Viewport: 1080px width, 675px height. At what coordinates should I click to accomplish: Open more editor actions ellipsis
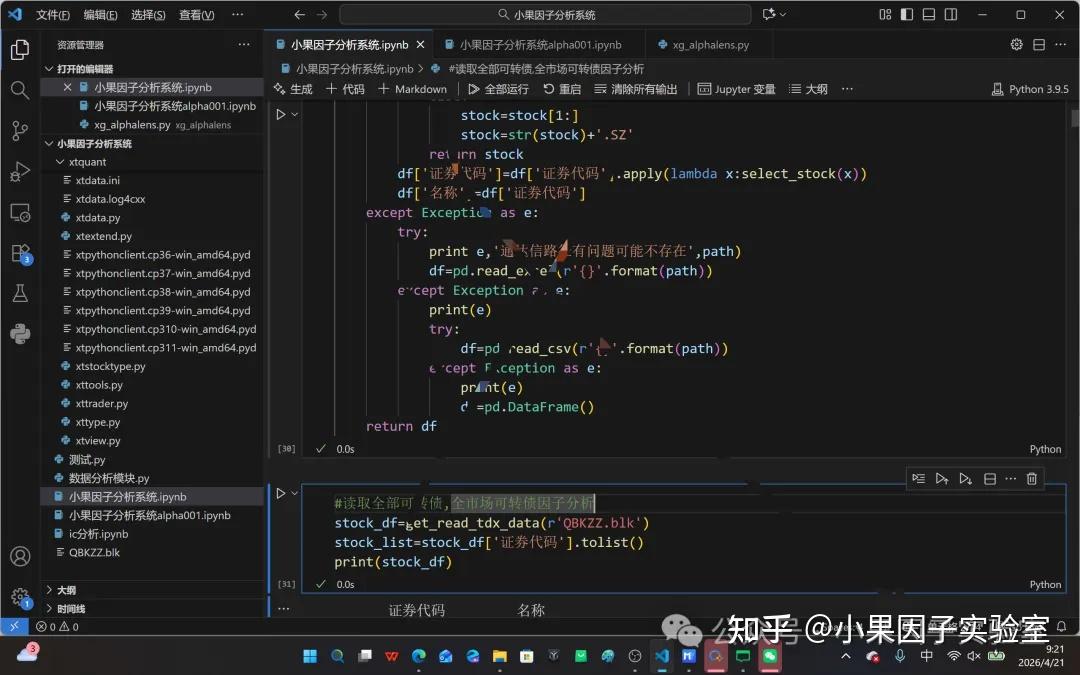coord(1061,45)
